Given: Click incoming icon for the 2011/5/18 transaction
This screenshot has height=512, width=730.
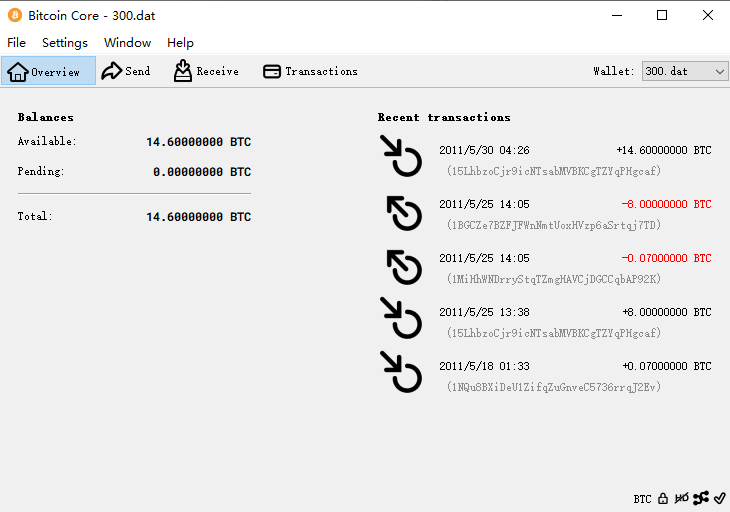Looking at the screenshot, I should pos(401,372).
